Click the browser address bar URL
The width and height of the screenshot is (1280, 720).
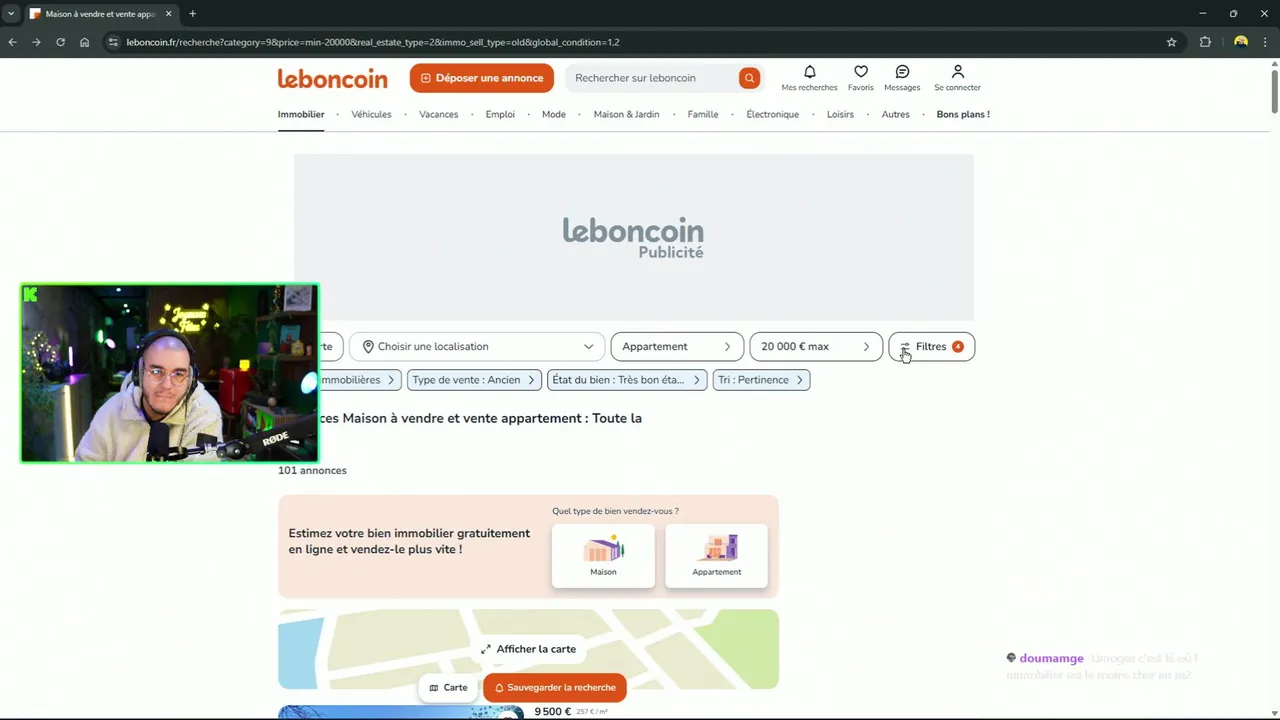(x=373, y=42)
